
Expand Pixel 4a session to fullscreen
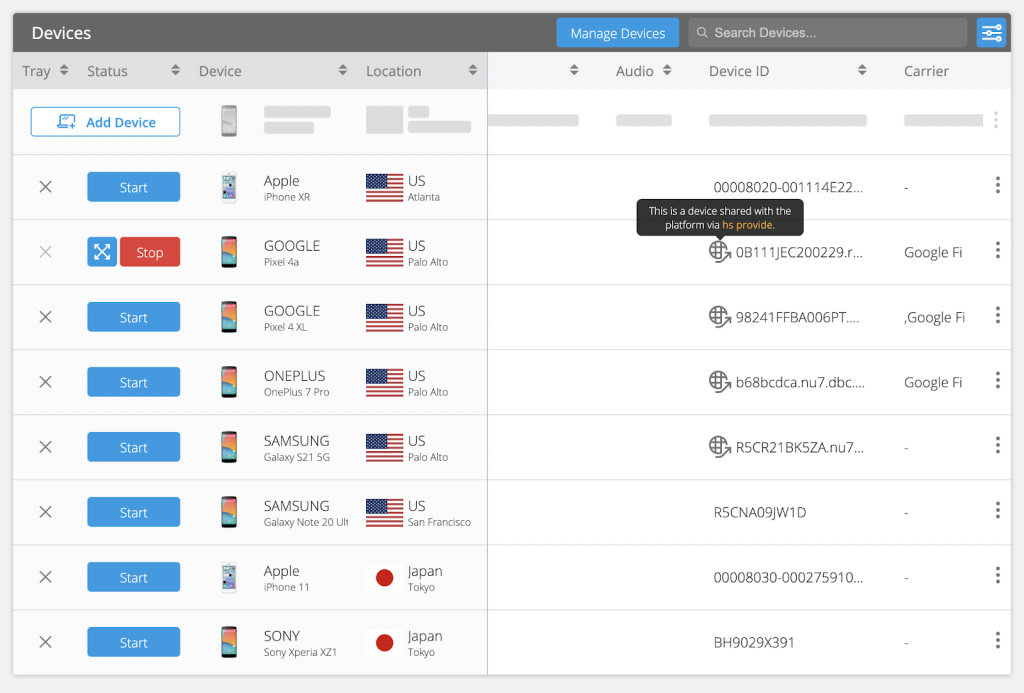102,252
